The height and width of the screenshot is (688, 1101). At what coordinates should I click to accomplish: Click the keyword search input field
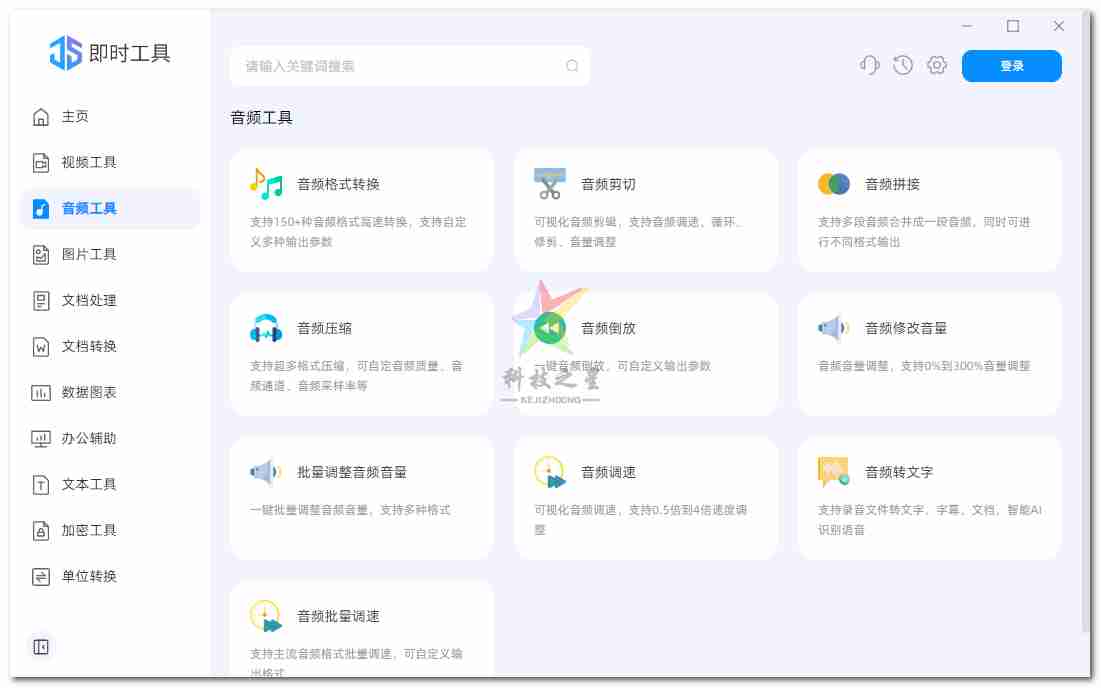coord(410,65)
